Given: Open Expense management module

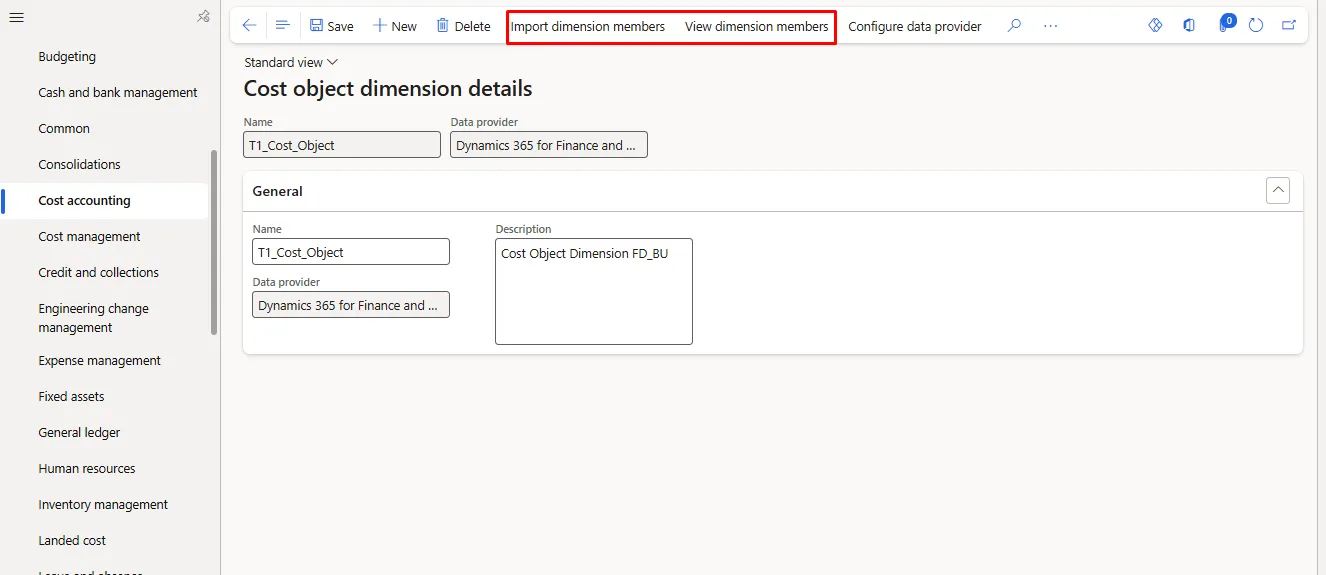Looking at the screenshot, I should click(99, 361).
